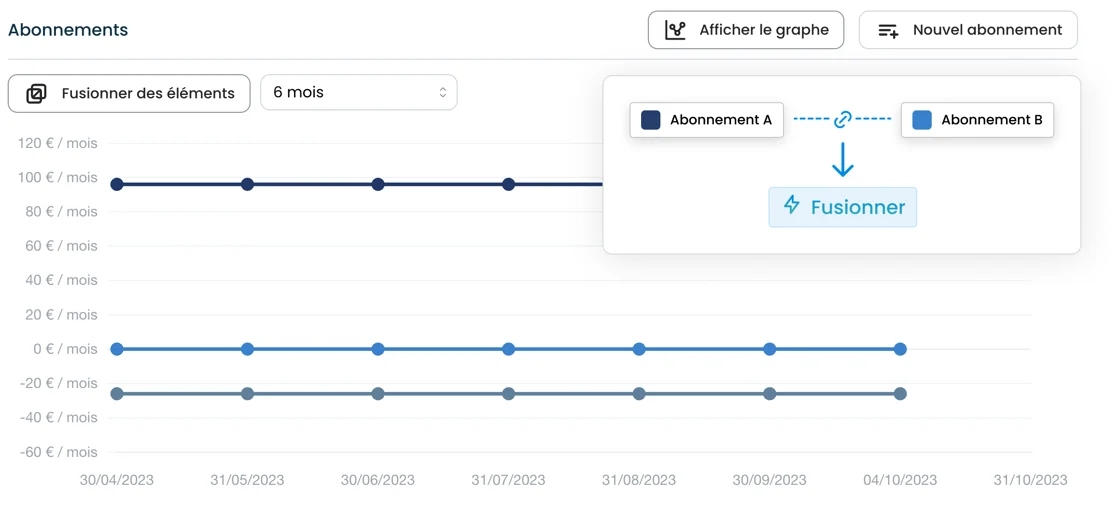Click the dark navy data point at 31/05/2023
Viewport: 1120px width, 508px height.
(x=247, y=184)
